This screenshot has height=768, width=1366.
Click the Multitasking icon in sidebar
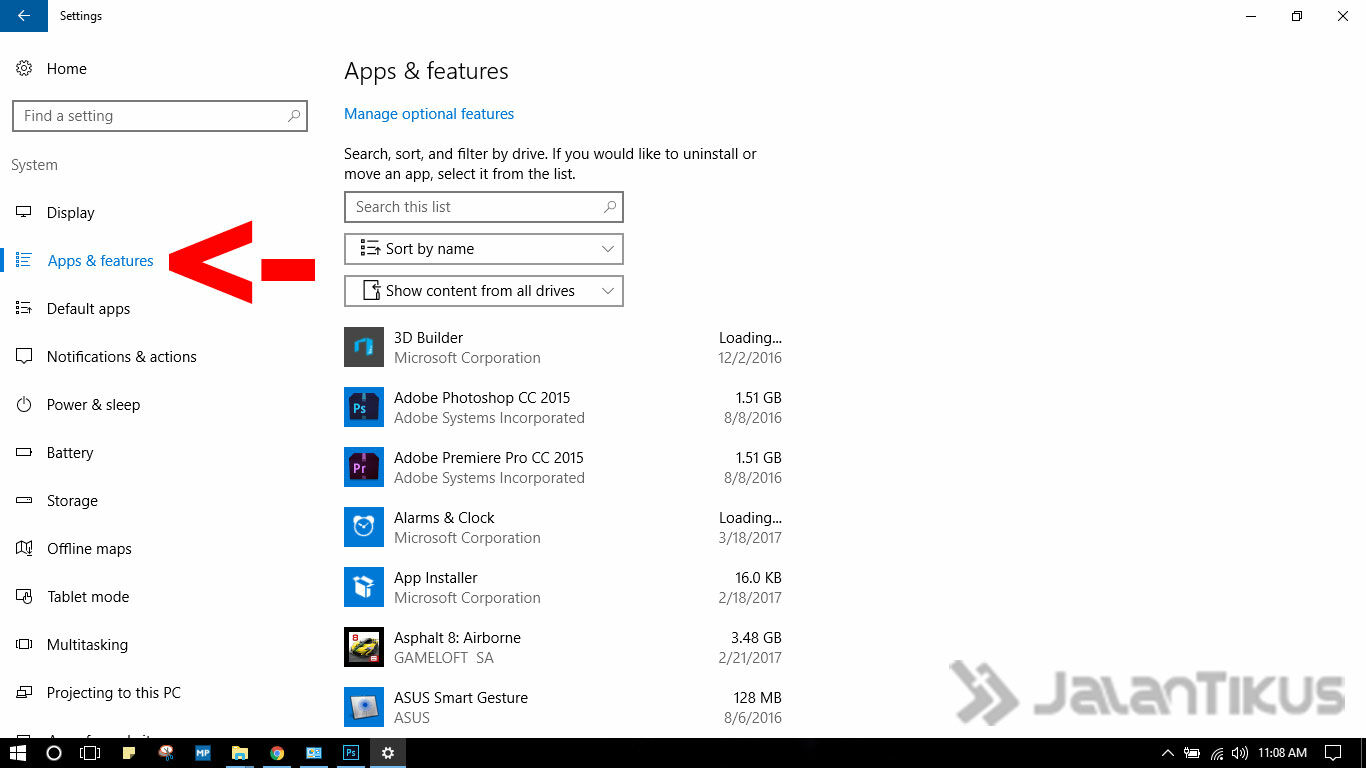(x=24, y=644)
